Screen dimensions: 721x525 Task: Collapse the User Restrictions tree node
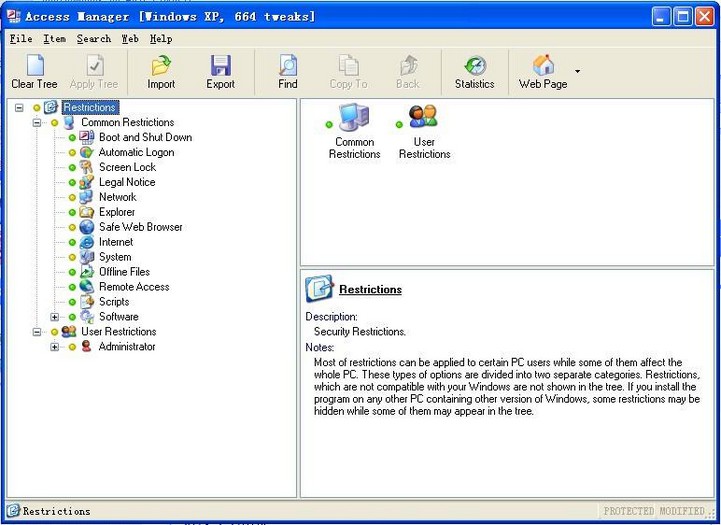pyautogui.click(x=37, y=332)
